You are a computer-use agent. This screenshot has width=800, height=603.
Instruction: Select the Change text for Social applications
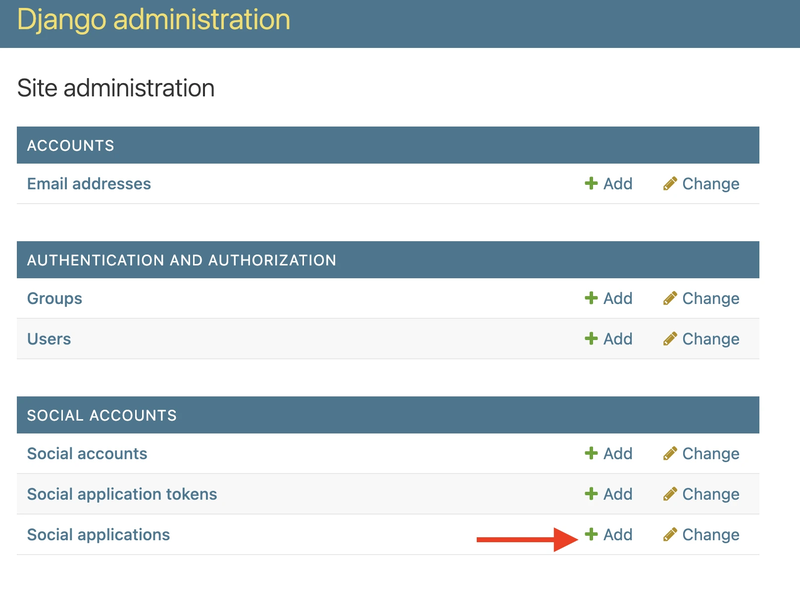click(x=711, y=535)
